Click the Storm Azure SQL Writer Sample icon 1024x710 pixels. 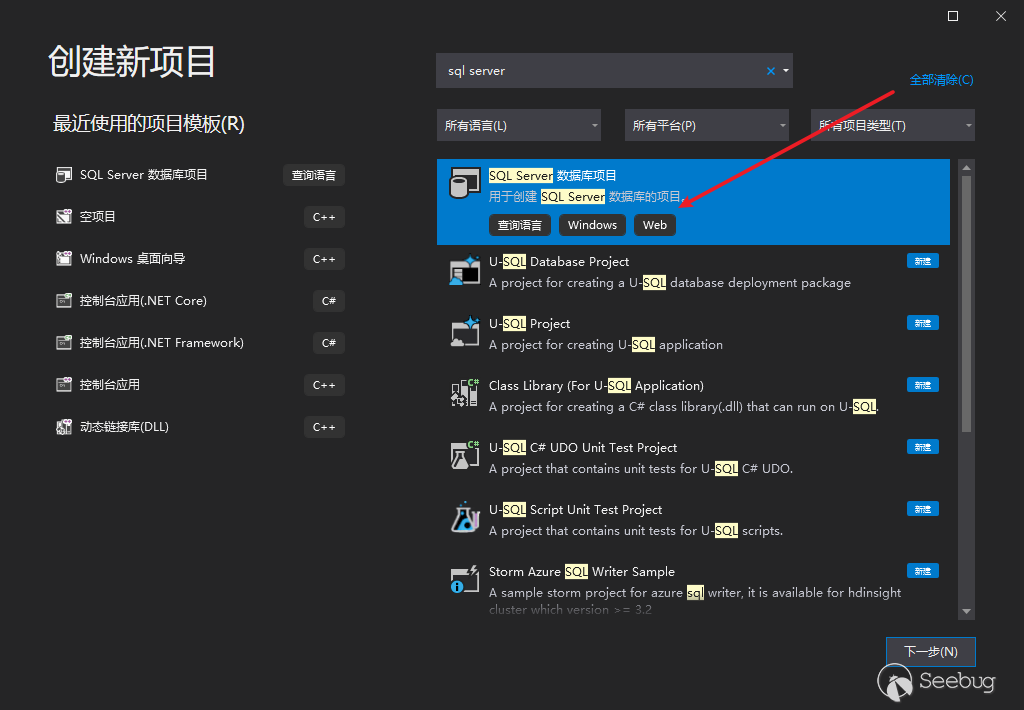click(464, 579)
